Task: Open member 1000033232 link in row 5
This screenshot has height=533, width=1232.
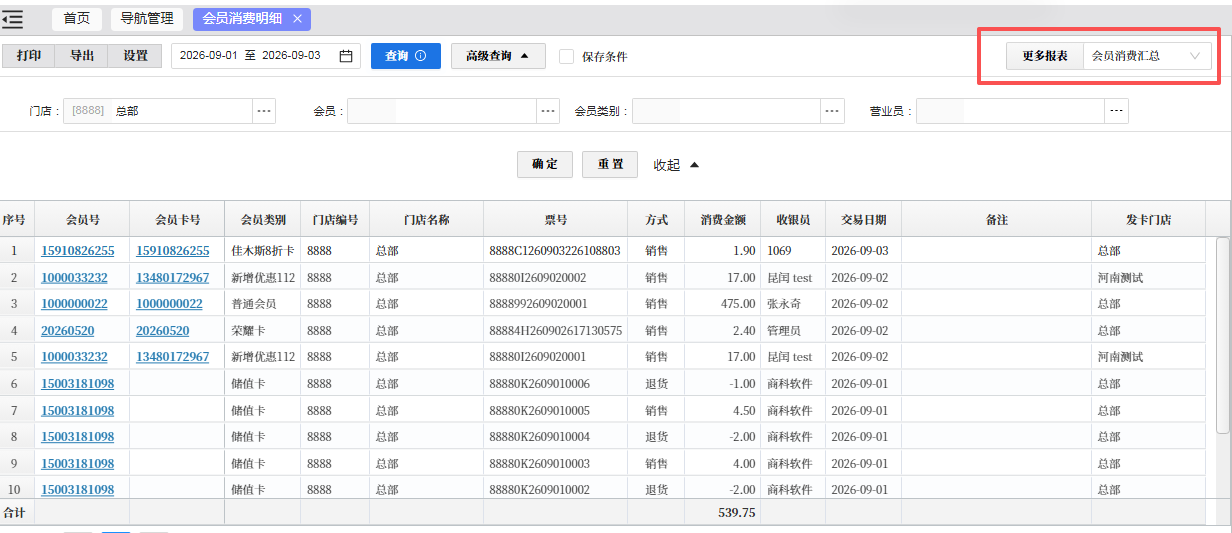Action: pyautogui.click(x=74, y=357)
